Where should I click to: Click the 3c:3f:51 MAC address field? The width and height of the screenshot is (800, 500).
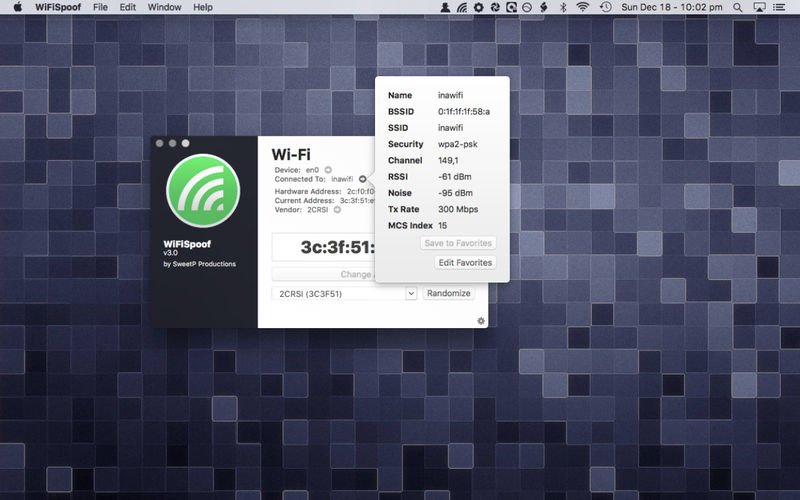[324, 248]
